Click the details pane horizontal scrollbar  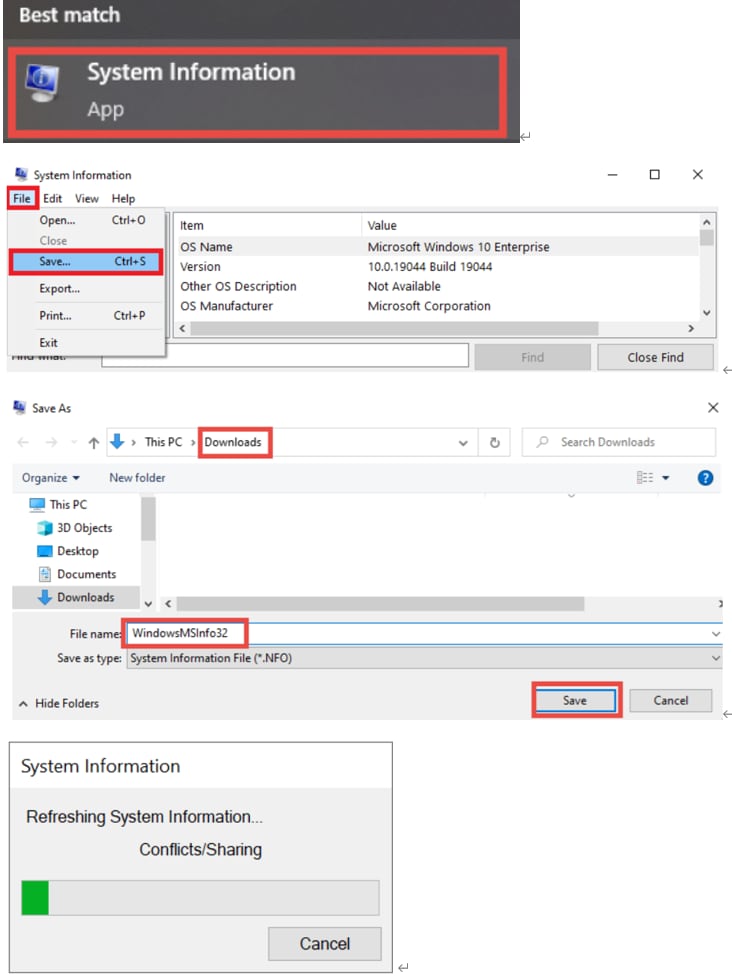(395, 328)
